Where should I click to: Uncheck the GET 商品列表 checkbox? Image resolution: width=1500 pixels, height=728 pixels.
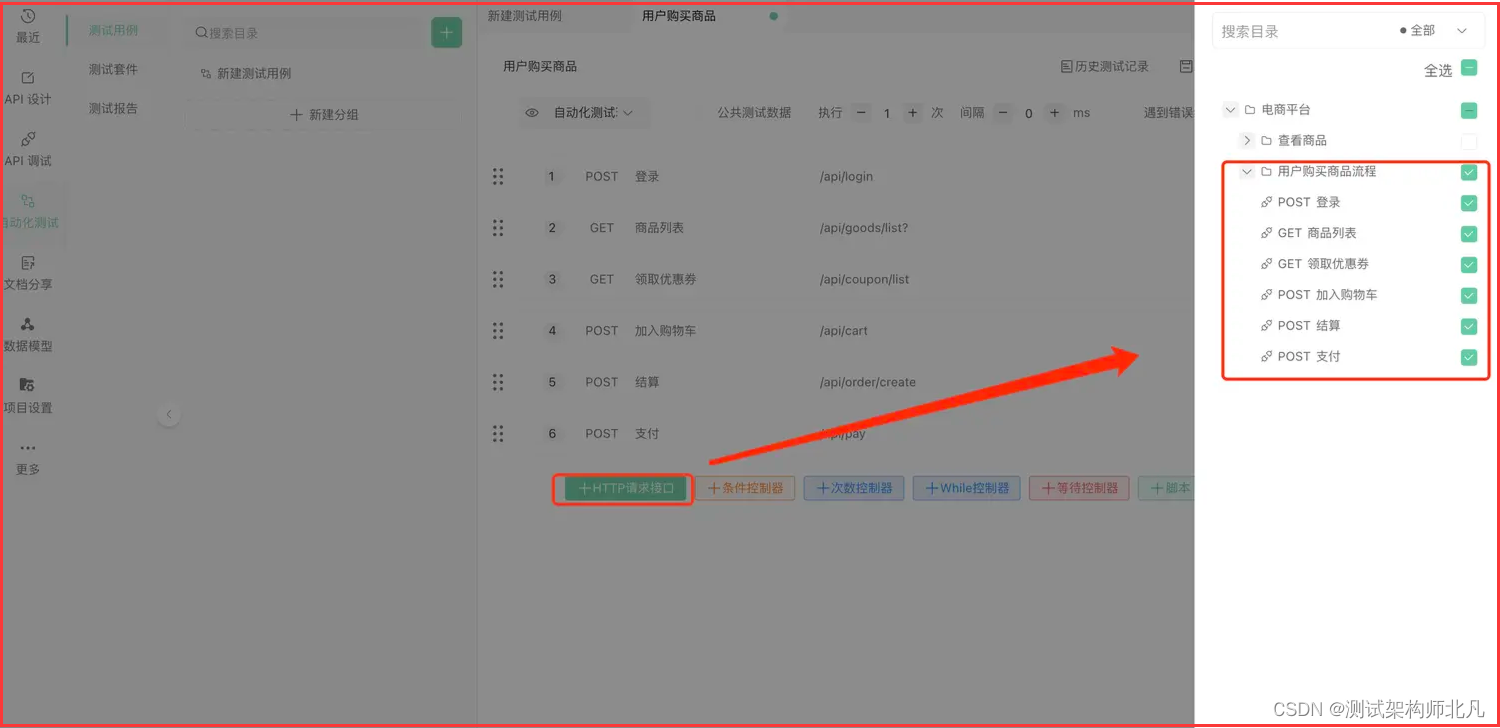[1469, 234]
